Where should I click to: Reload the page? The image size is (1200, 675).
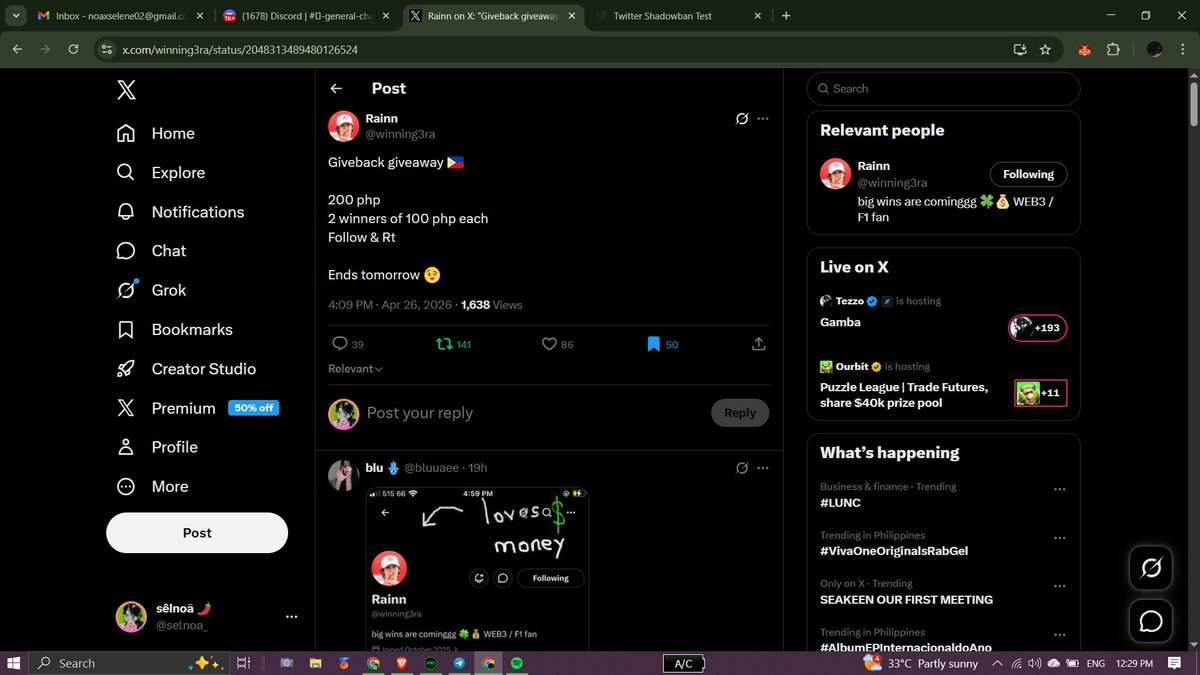73,49
